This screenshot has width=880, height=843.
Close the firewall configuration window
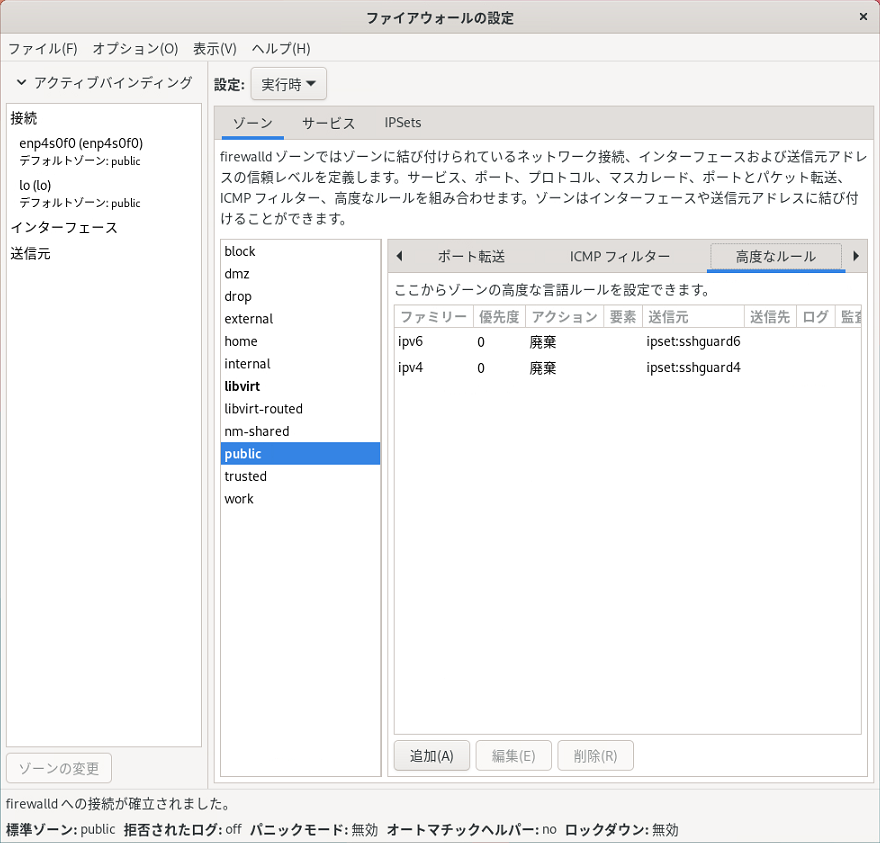(x=862, y=17)
